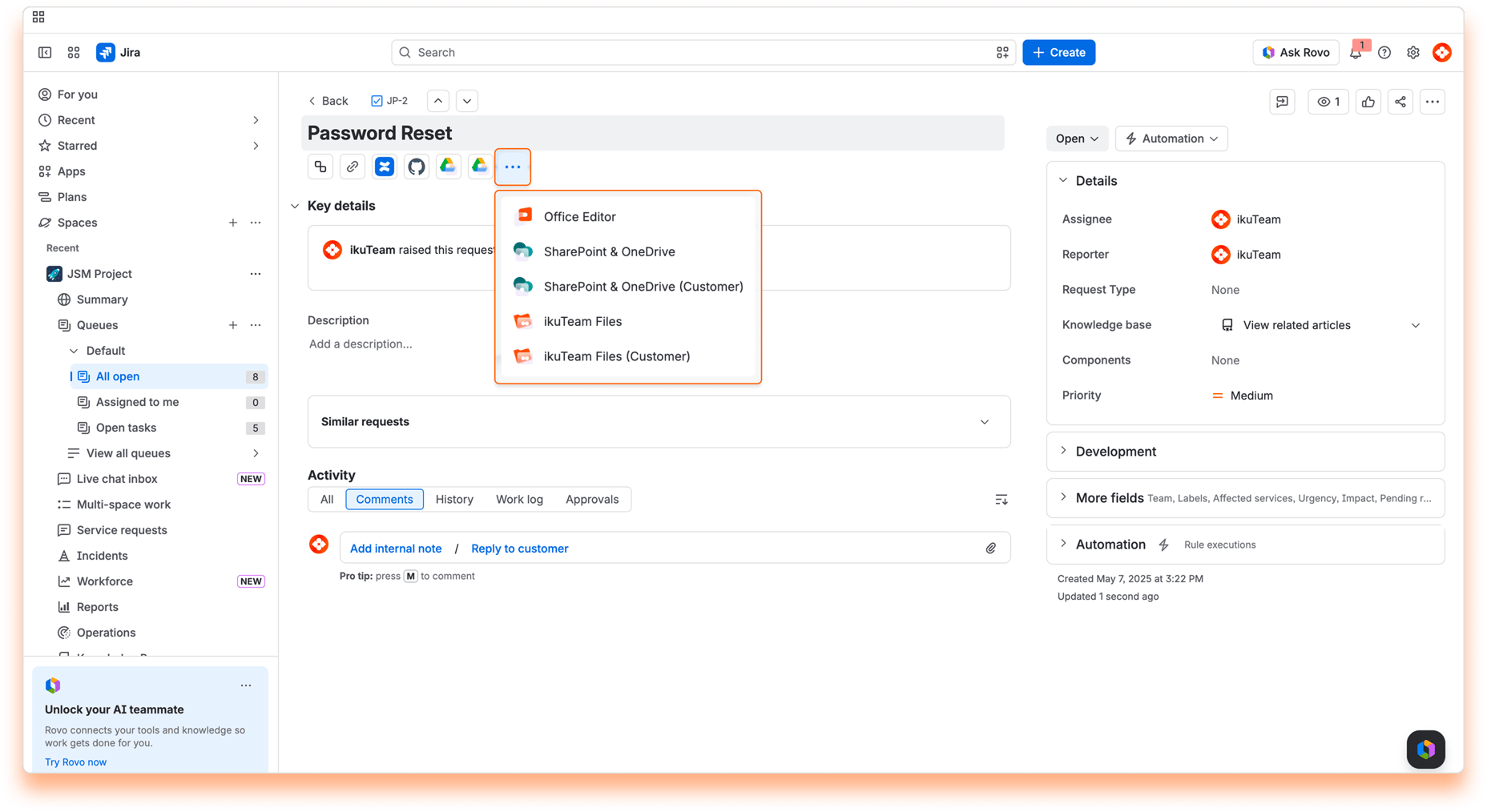The image size is (1487, 812).
Task: Click Reply to customer
Action: tap(519, 549)
